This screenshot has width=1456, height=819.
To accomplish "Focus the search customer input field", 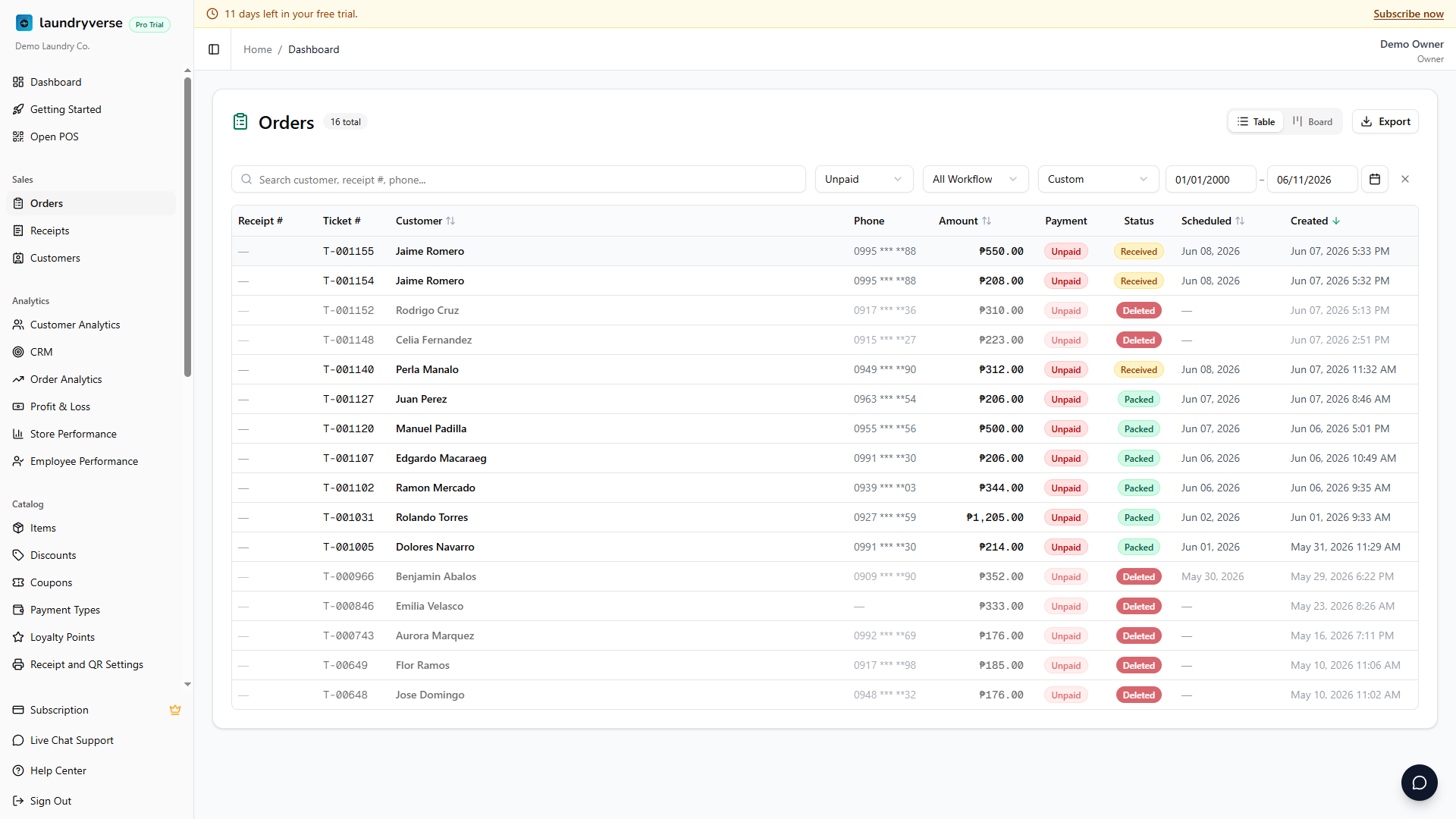I will 518,179.
